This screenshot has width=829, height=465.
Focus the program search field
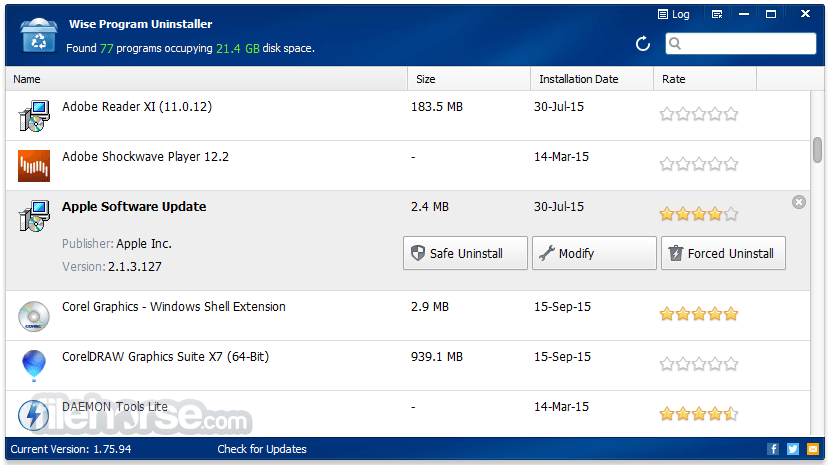point(740,43)
